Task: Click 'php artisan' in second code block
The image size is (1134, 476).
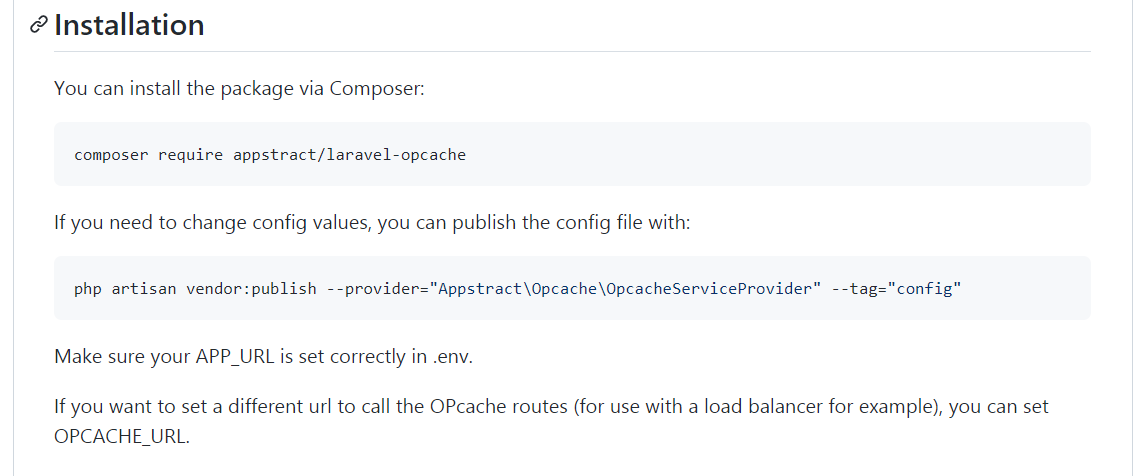Action: (x=112, y=289)
